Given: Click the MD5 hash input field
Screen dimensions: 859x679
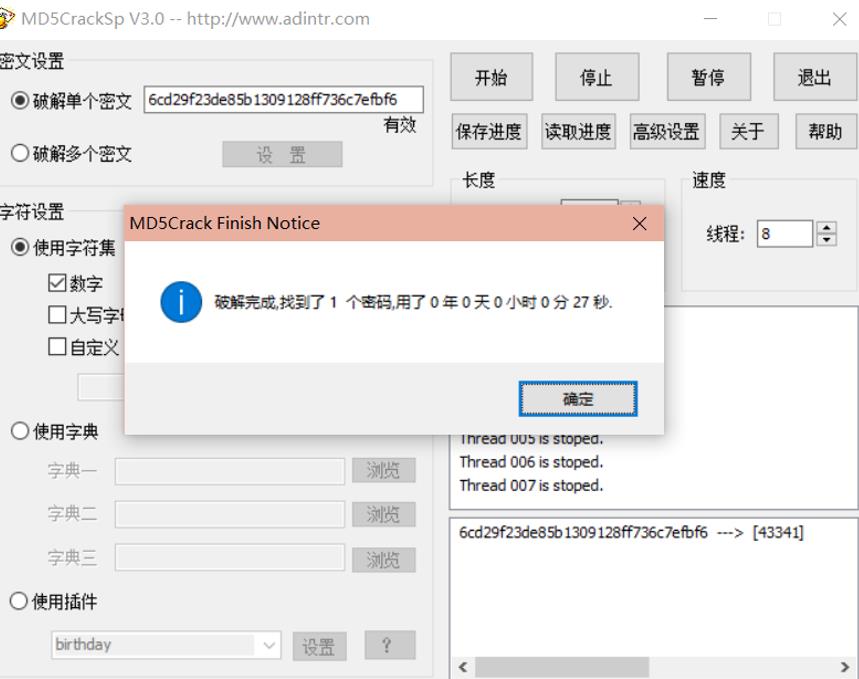Looking at the screenshot, I should [283, 100].
